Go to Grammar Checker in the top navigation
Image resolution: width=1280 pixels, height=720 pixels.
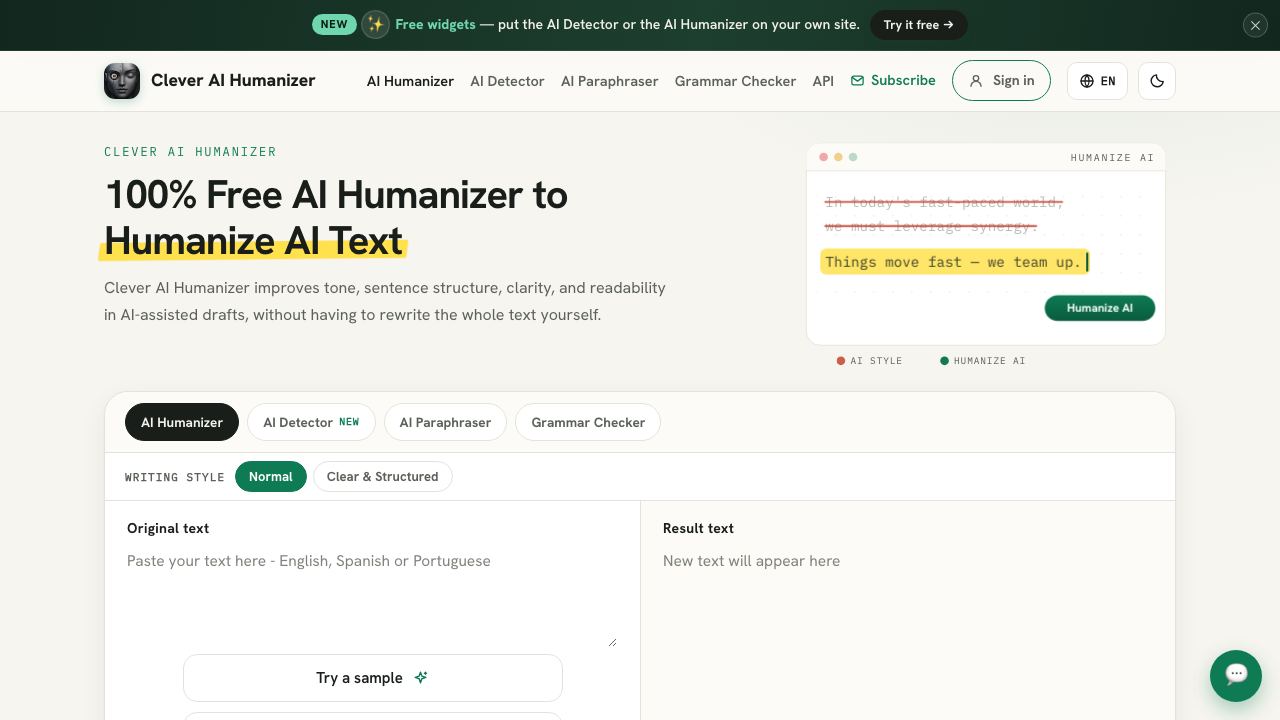pyautogui.click(x=735, y=81)
